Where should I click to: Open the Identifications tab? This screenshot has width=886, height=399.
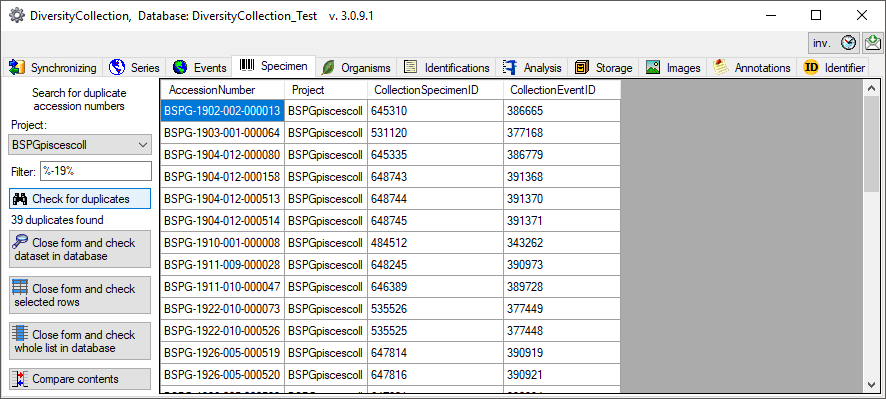pos(446,68)
